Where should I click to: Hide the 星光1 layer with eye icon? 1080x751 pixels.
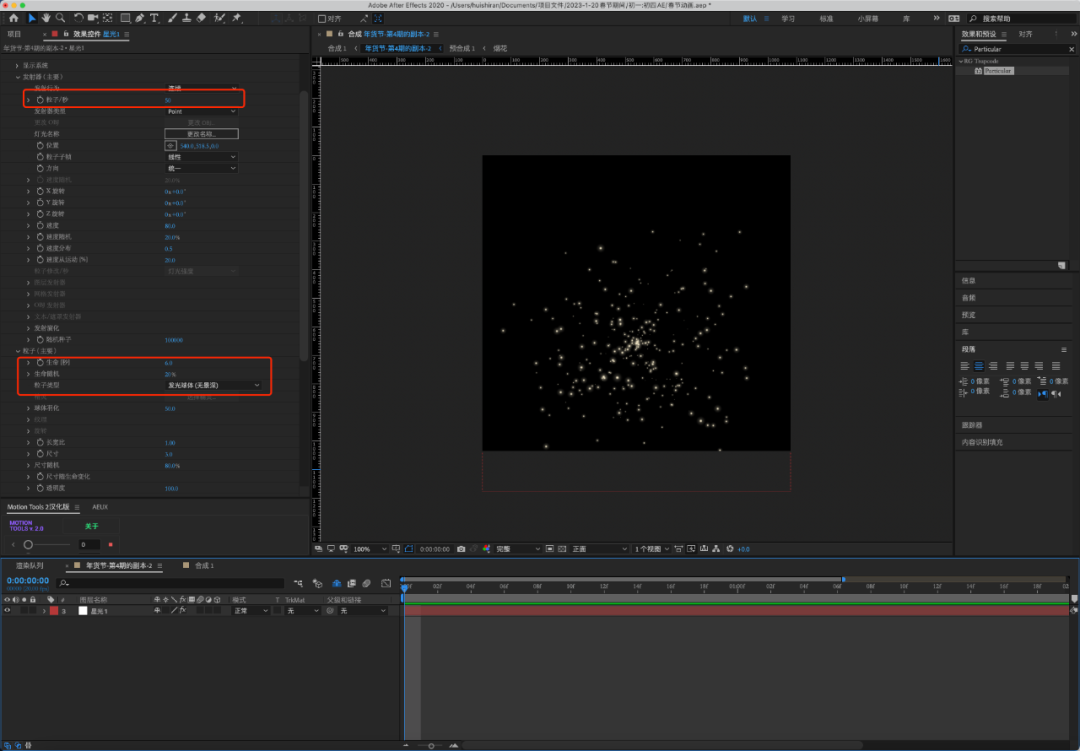(x=8, y=610)
